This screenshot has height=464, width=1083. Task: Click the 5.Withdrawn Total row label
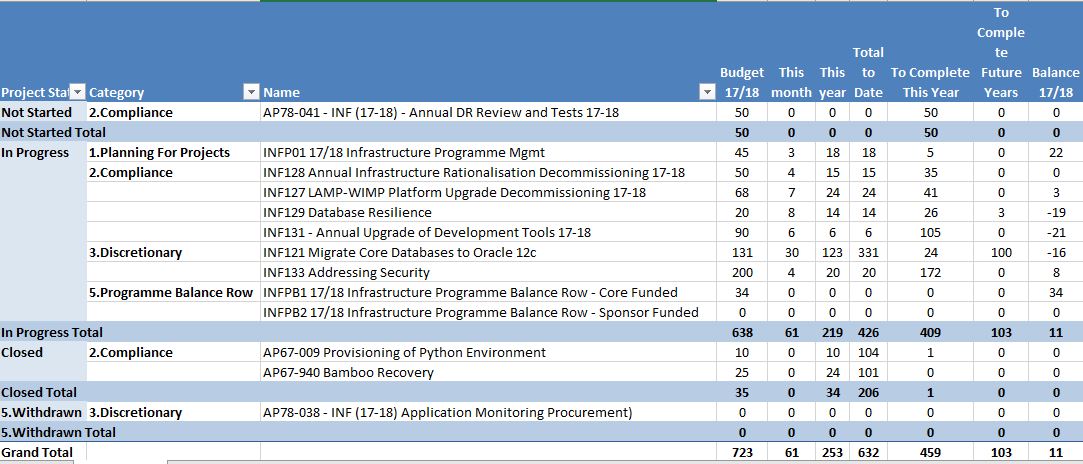click(58, 433)
